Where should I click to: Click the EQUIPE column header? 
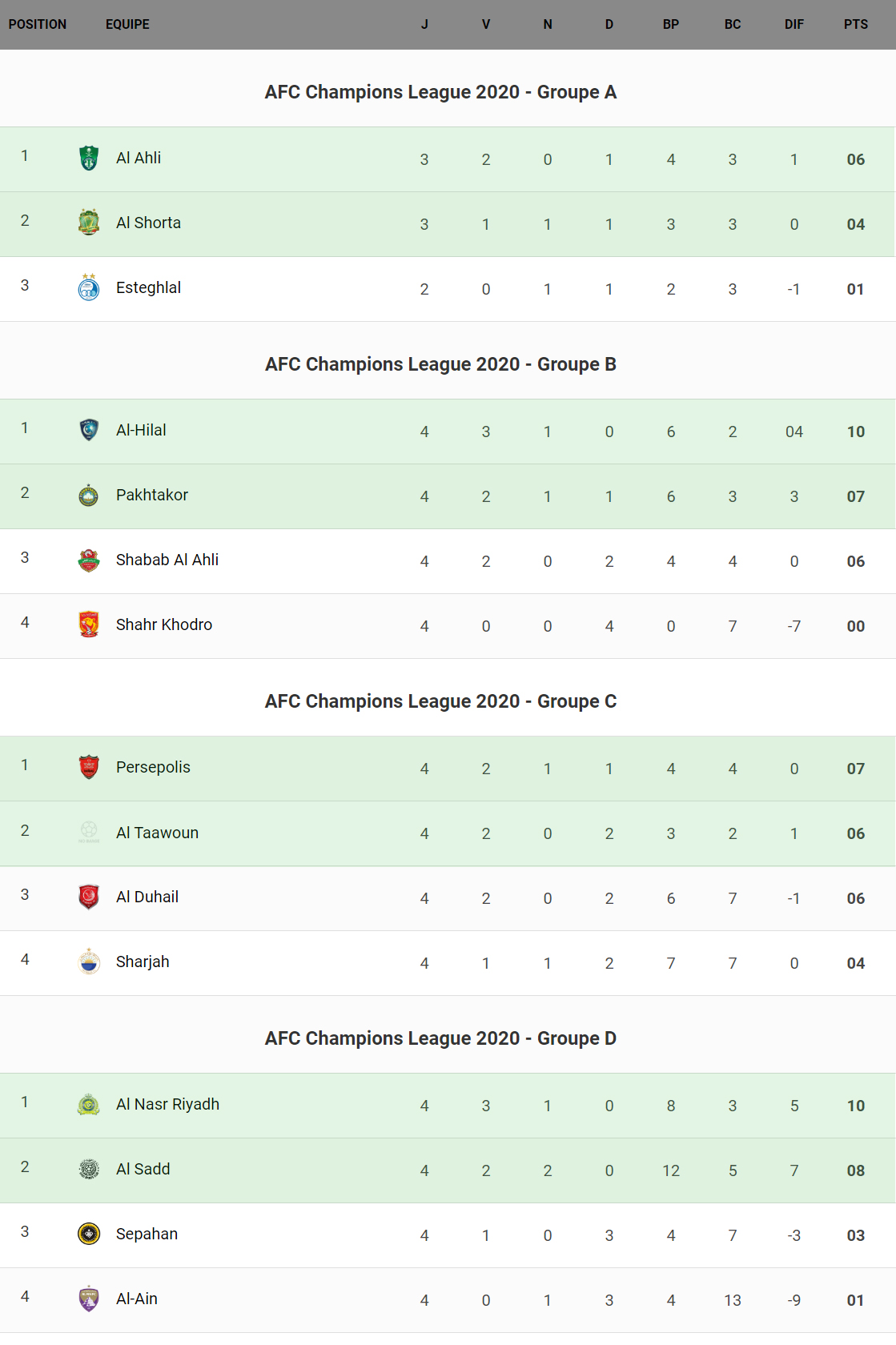pos(127,24)
